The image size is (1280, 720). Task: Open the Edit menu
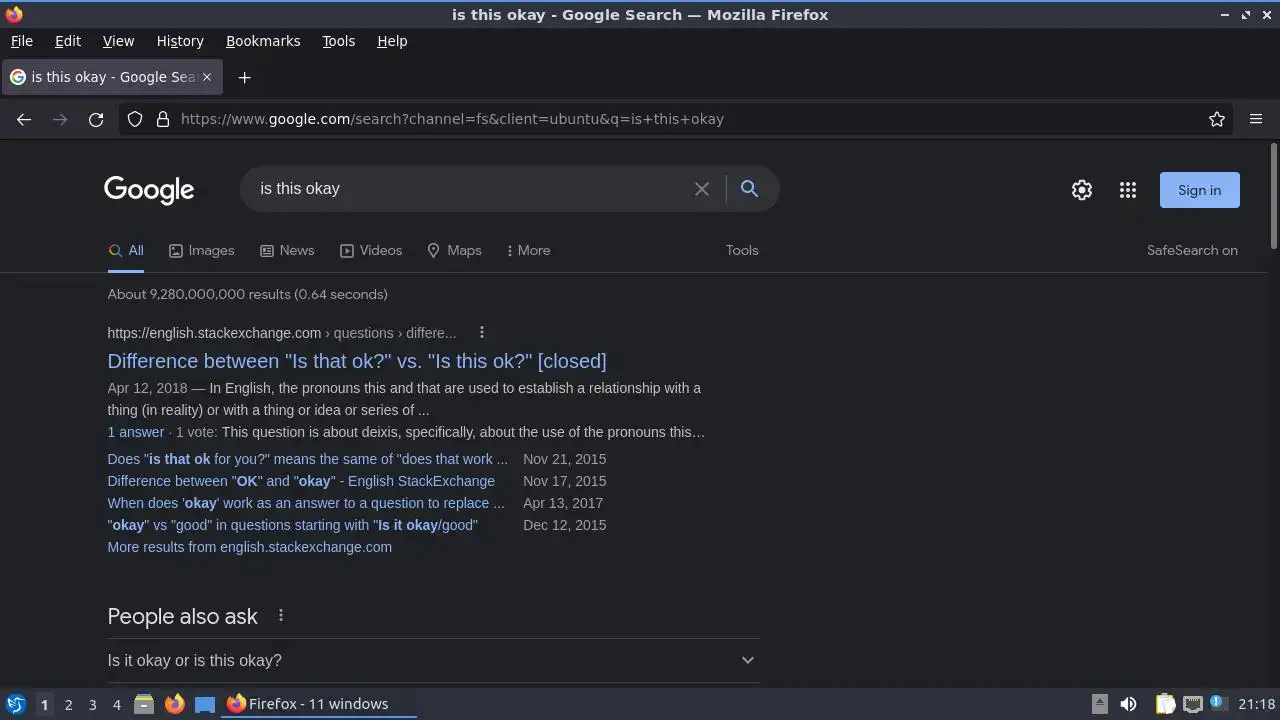(x=68, y=41)
